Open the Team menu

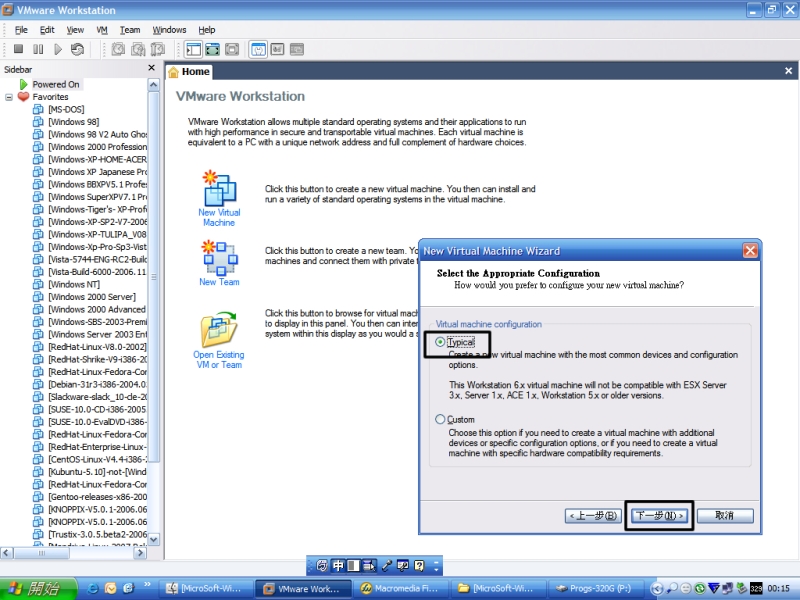click(130, 30)
